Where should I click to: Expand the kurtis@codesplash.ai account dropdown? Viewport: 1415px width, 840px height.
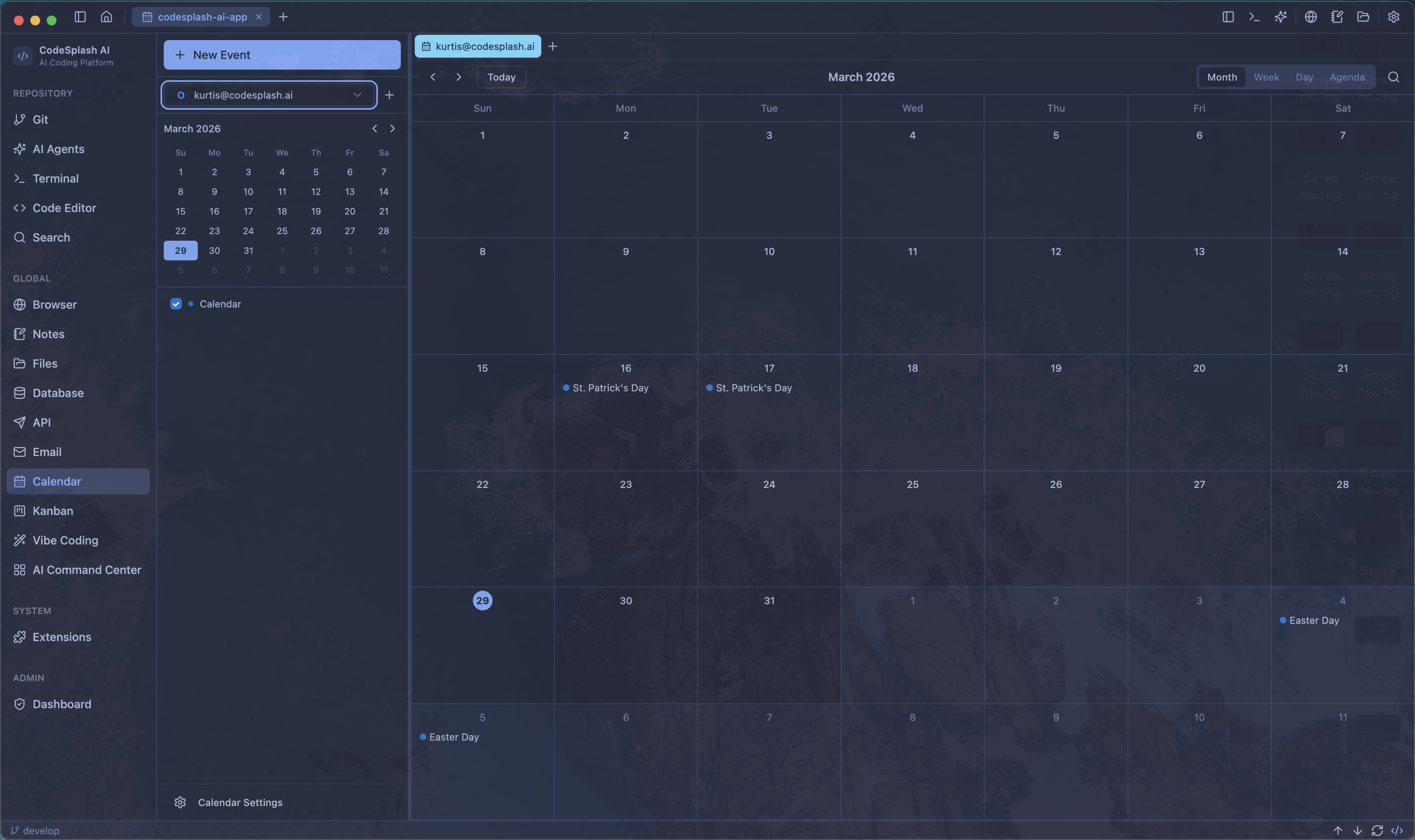357,95
